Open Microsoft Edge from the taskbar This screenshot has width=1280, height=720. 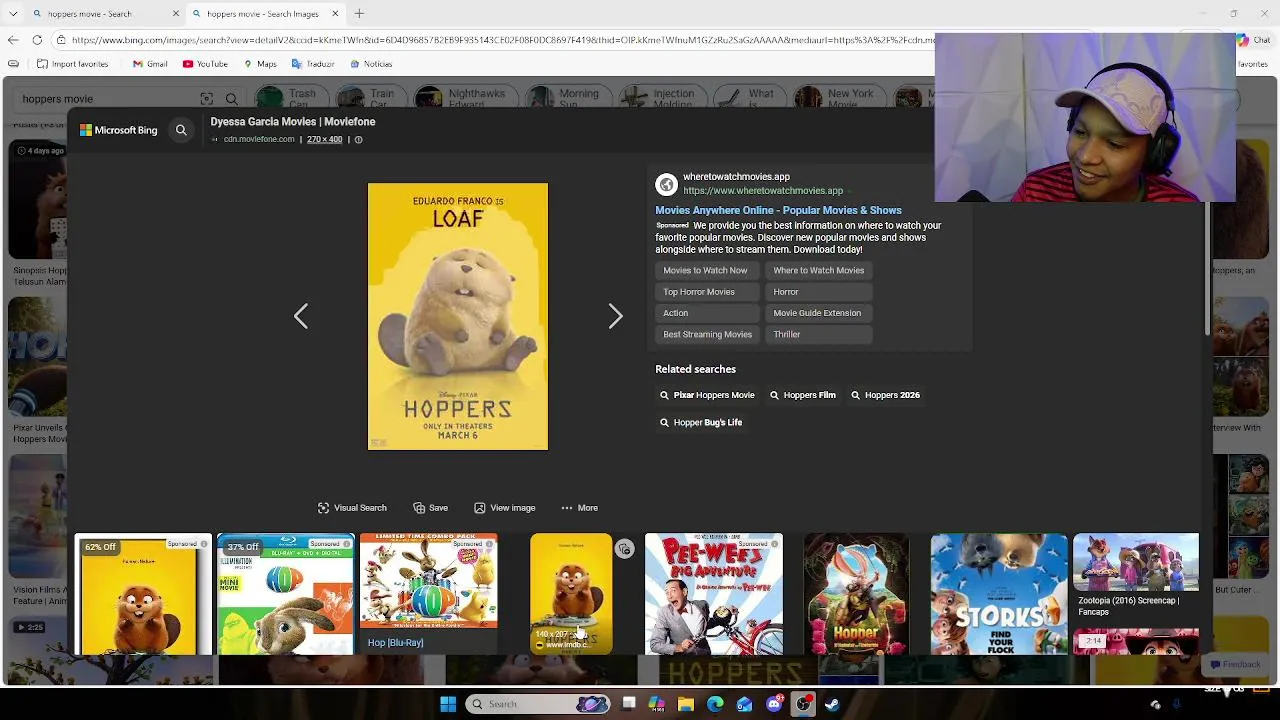click(x=715, y=704)
